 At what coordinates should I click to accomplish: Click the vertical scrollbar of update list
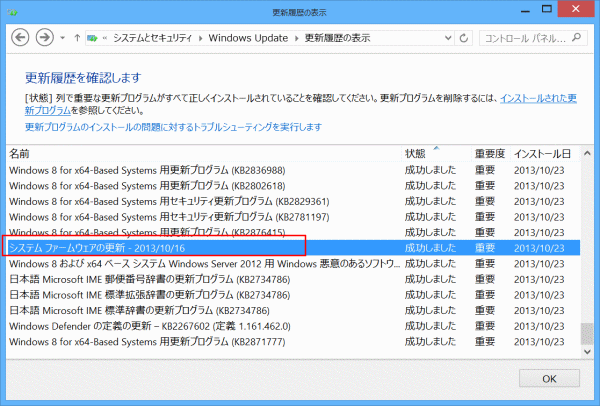coord(587,250)
